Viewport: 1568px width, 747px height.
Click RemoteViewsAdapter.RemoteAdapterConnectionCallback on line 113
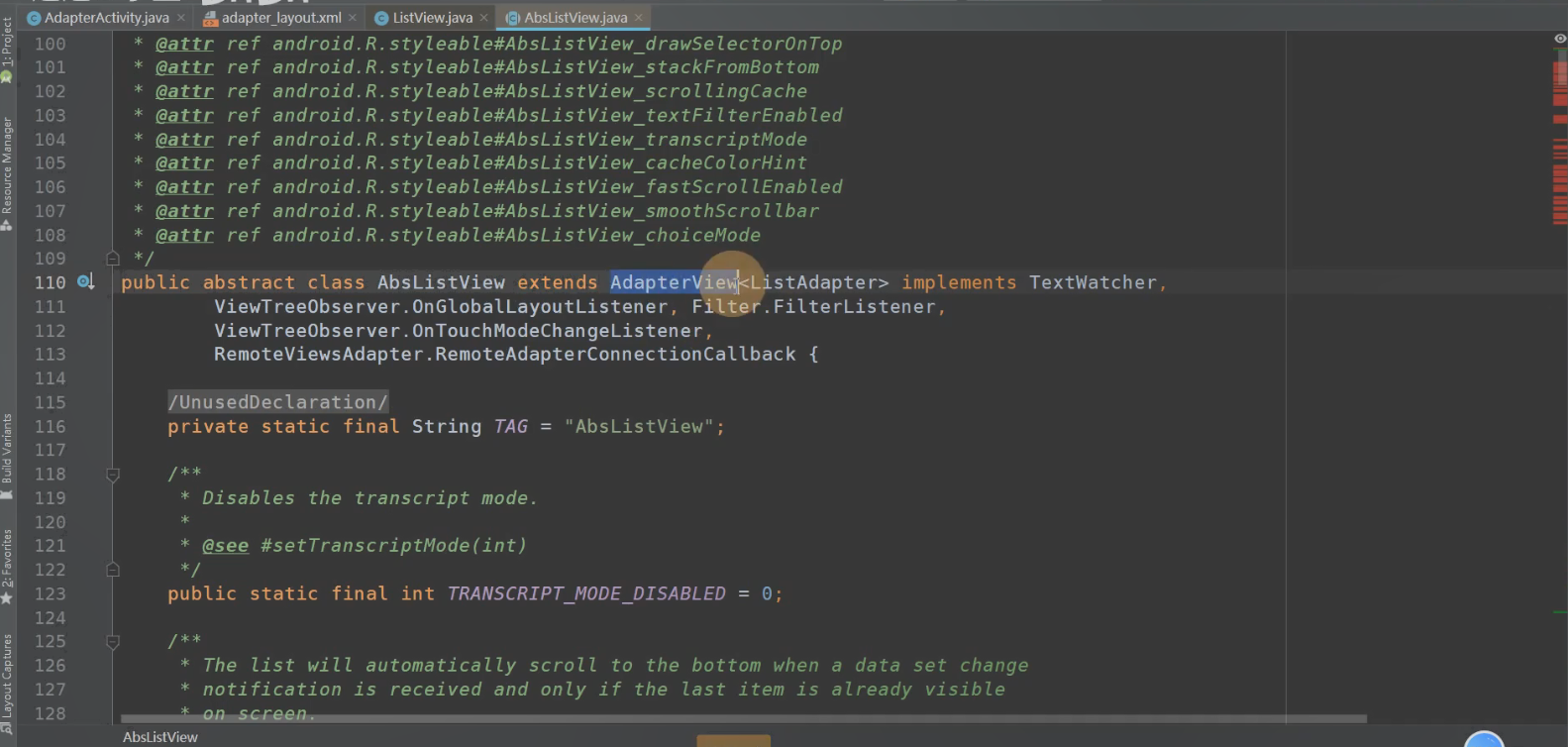(x=505, y=354)
